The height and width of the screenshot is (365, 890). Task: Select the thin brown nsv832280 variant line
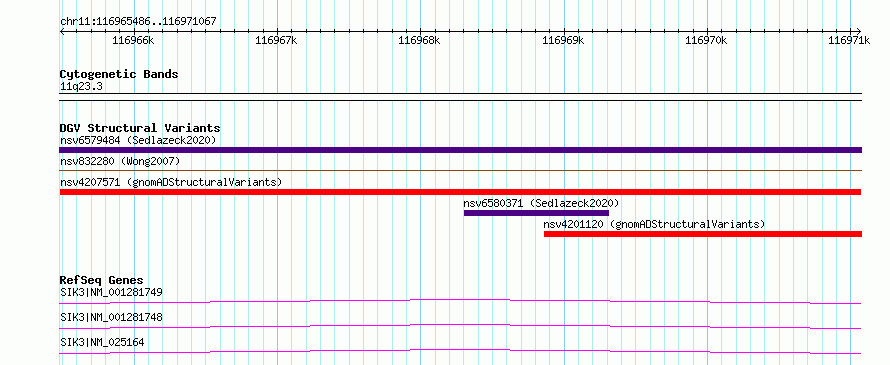(x=460, y=170)
